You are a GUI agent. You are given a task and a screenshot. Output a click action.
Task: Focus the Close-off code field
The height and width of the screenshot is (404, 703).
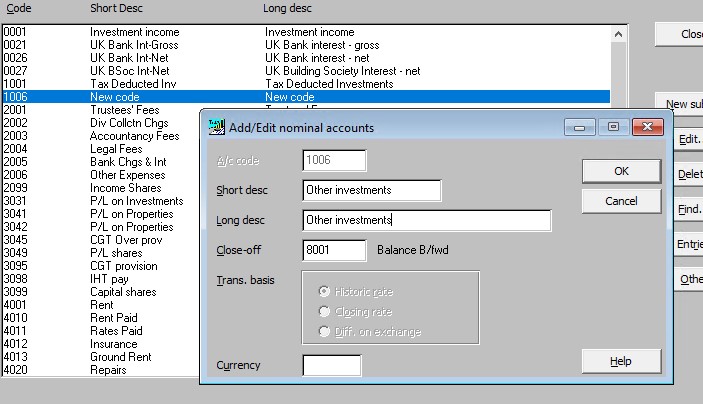[x=334, y=250]
